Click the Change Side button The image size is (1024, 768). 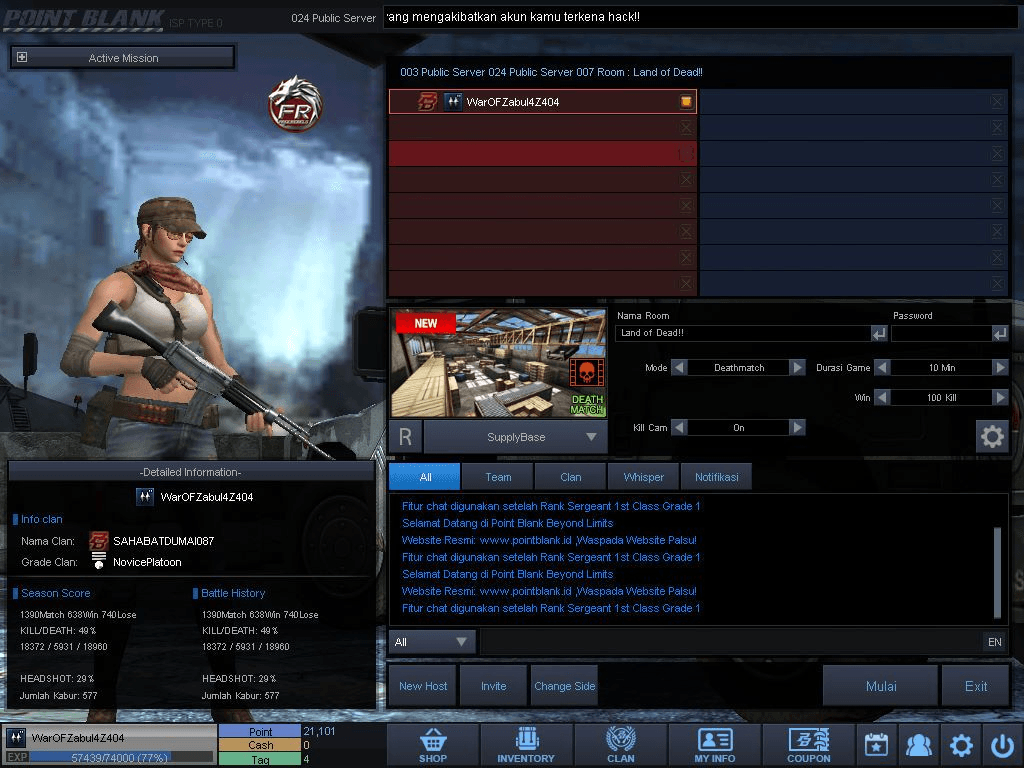click(x=565, y=686)
